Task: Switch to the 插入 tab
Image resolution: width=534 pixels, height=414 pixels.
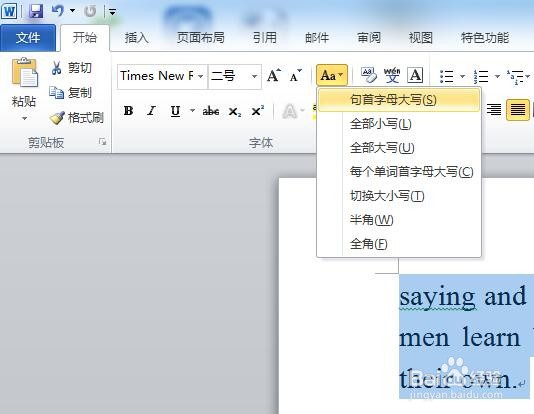Action: tap(137, 37)
